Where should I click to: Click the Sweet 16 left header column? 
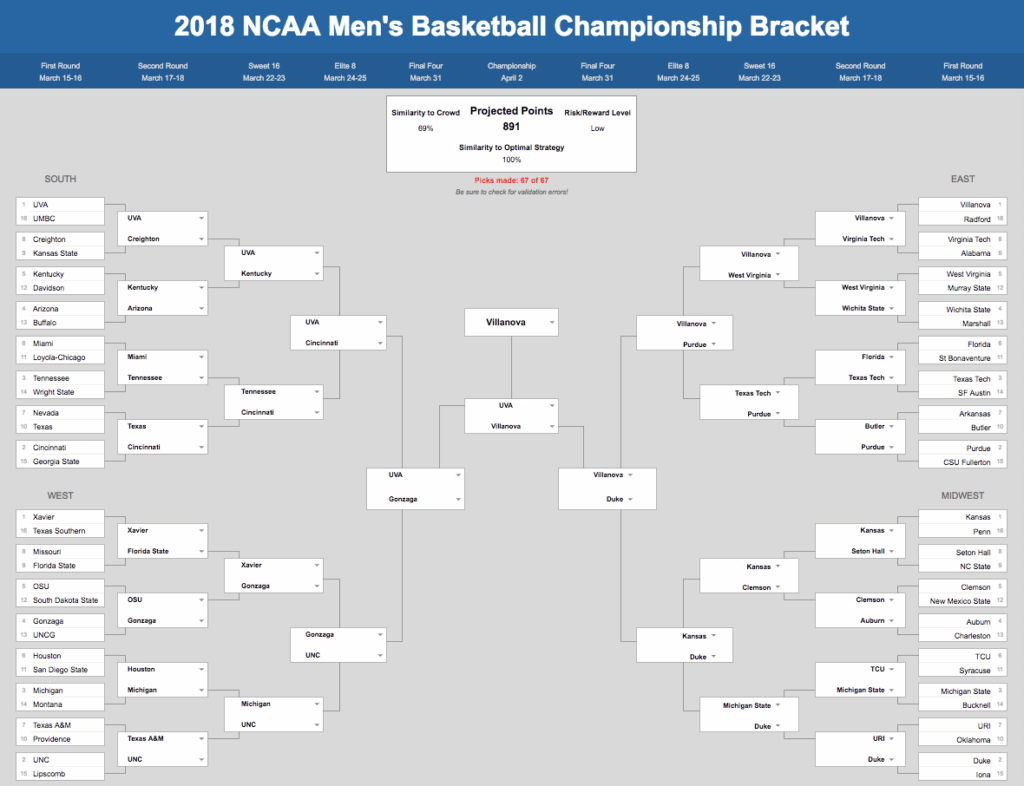[264, 71]
